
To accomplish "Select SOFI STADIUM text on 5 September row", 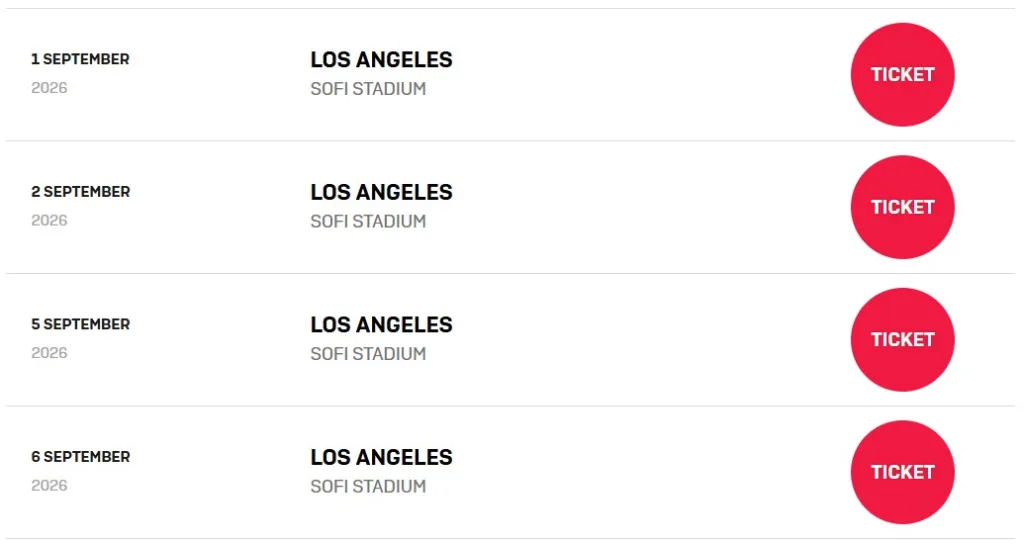I will pos(368,354).
